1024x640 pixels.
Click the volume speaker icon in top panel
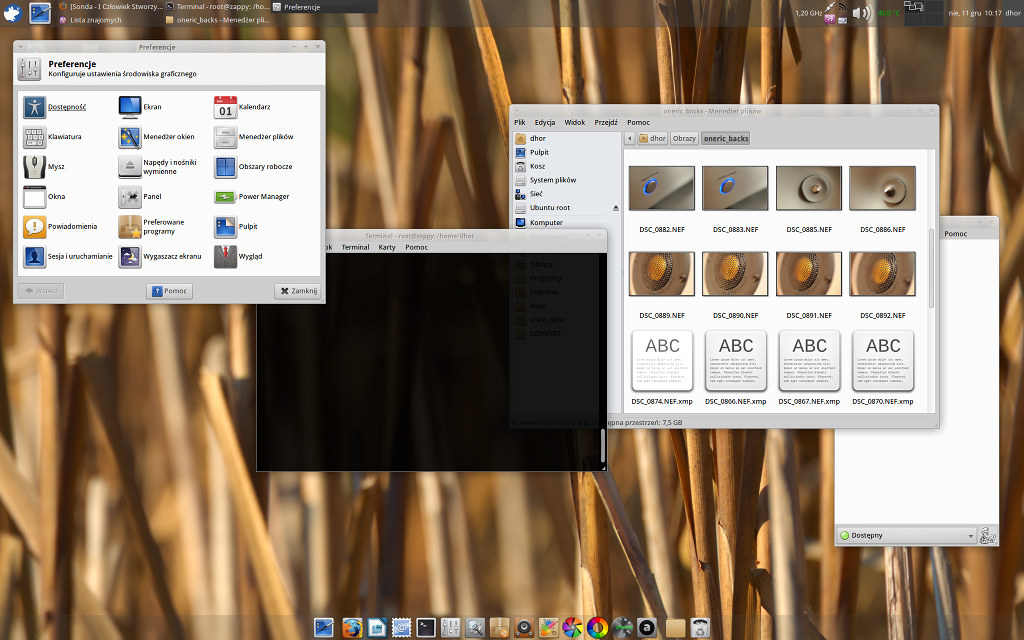click(x=861, y=13)
